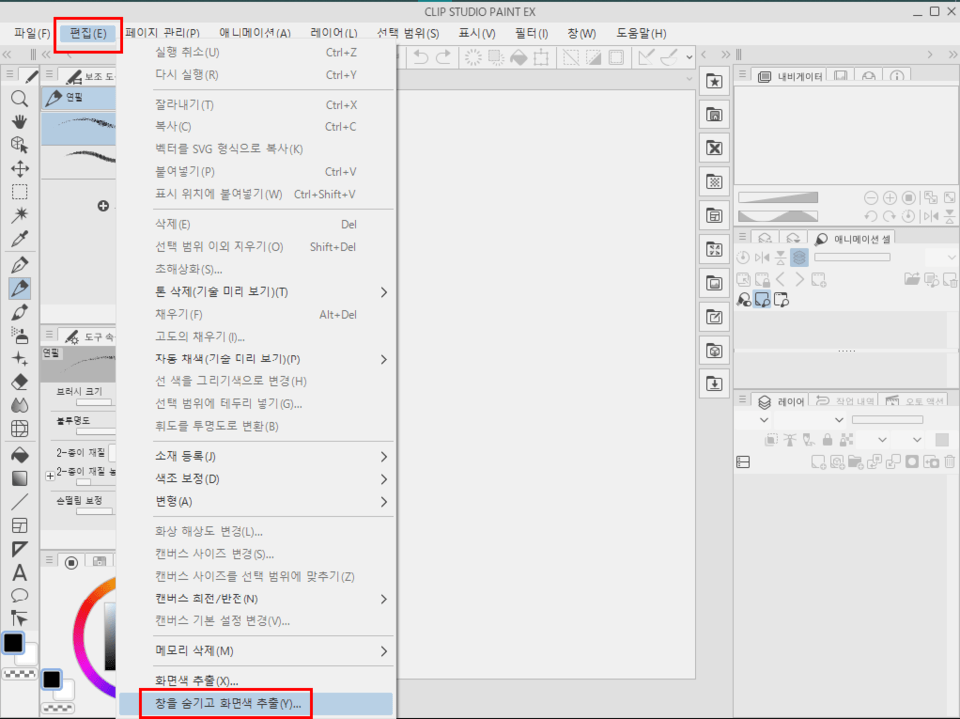Select the Hand move tool
This screenshot has width=960, height=719.
(19, 121)
